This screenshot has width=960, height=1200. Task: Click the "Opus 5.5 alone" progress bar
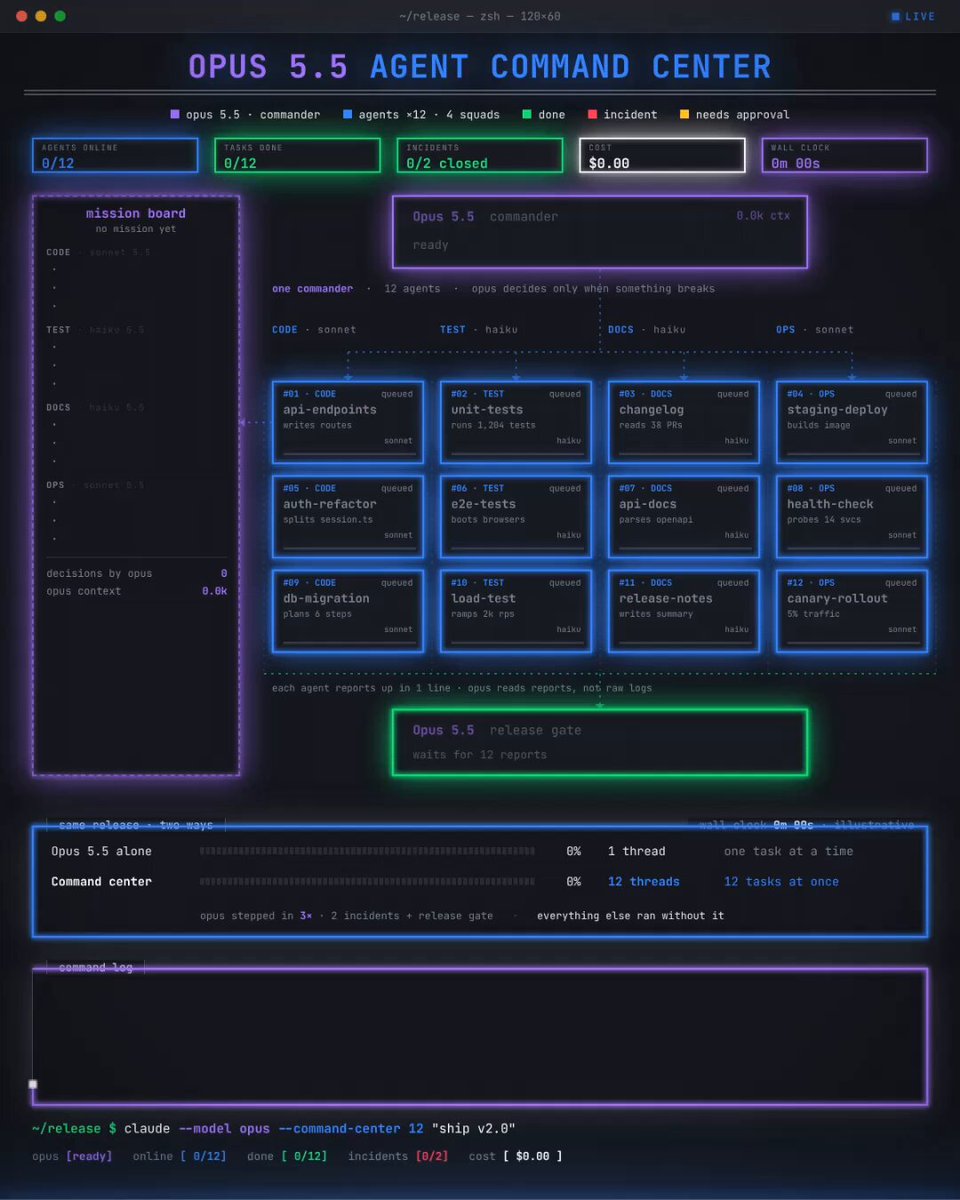point(367,852)
